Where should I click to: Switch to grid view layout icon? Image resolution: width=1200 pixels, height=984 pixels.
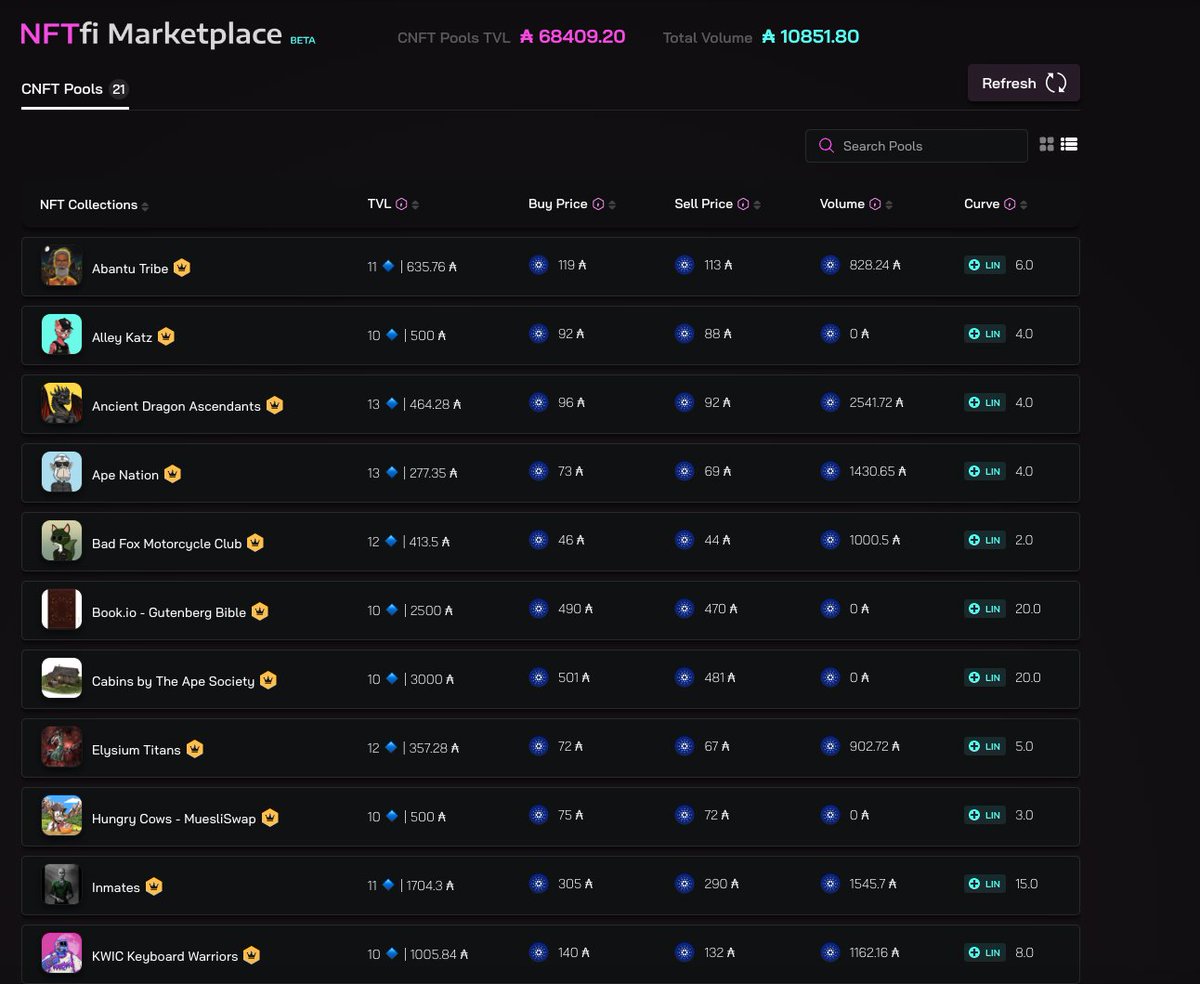tap(1047, 145)
